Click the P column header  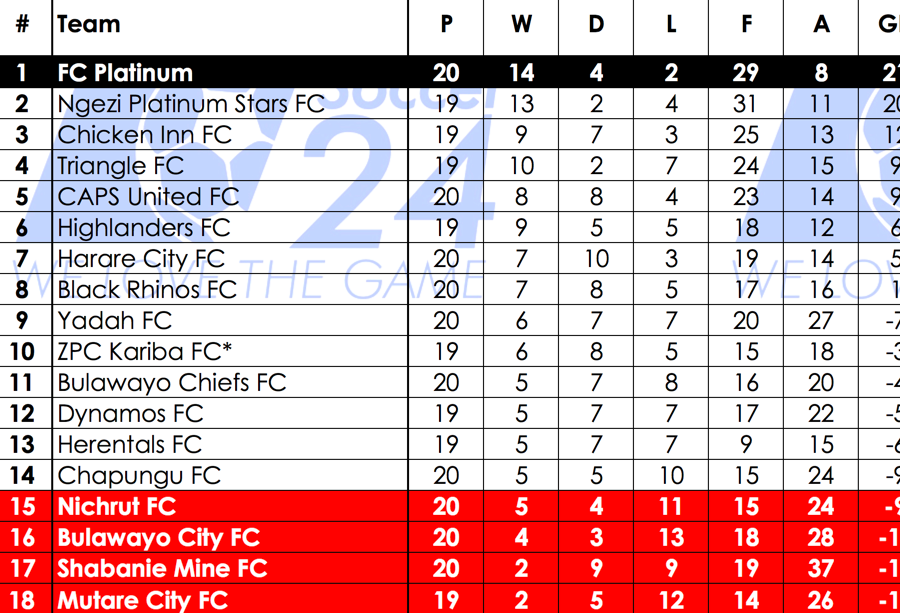point(446,24)
